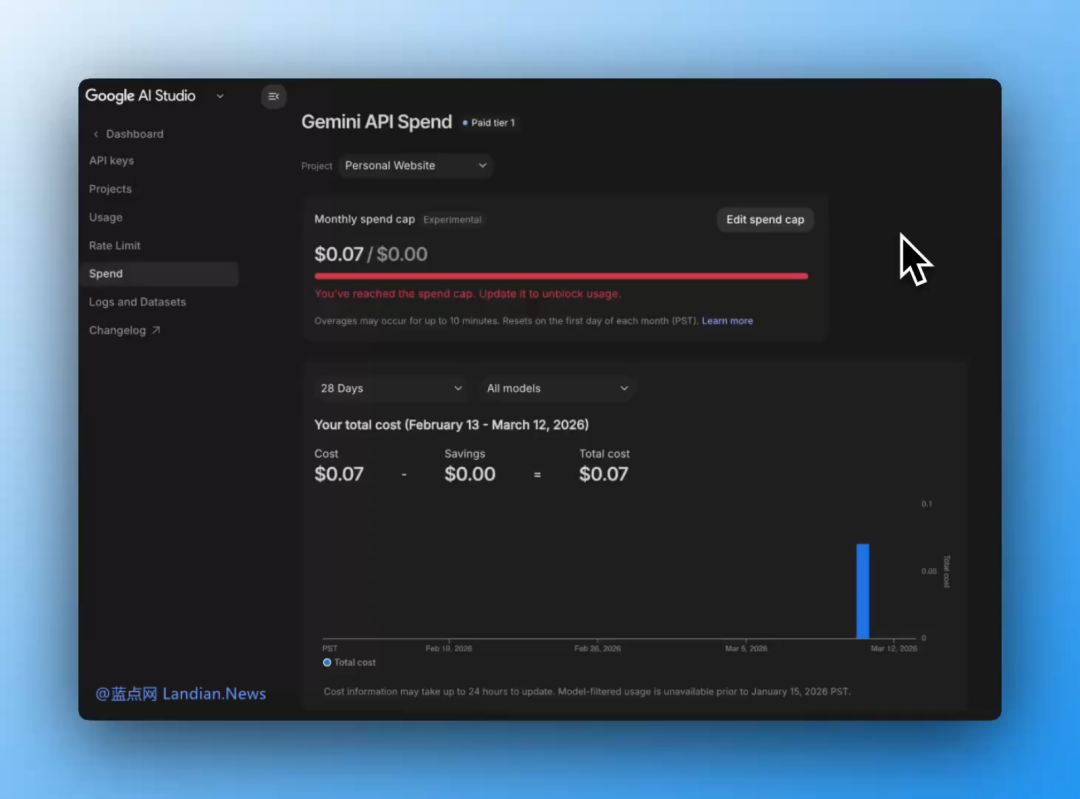Click the blue cost bar on March 12

click(862, 590)
